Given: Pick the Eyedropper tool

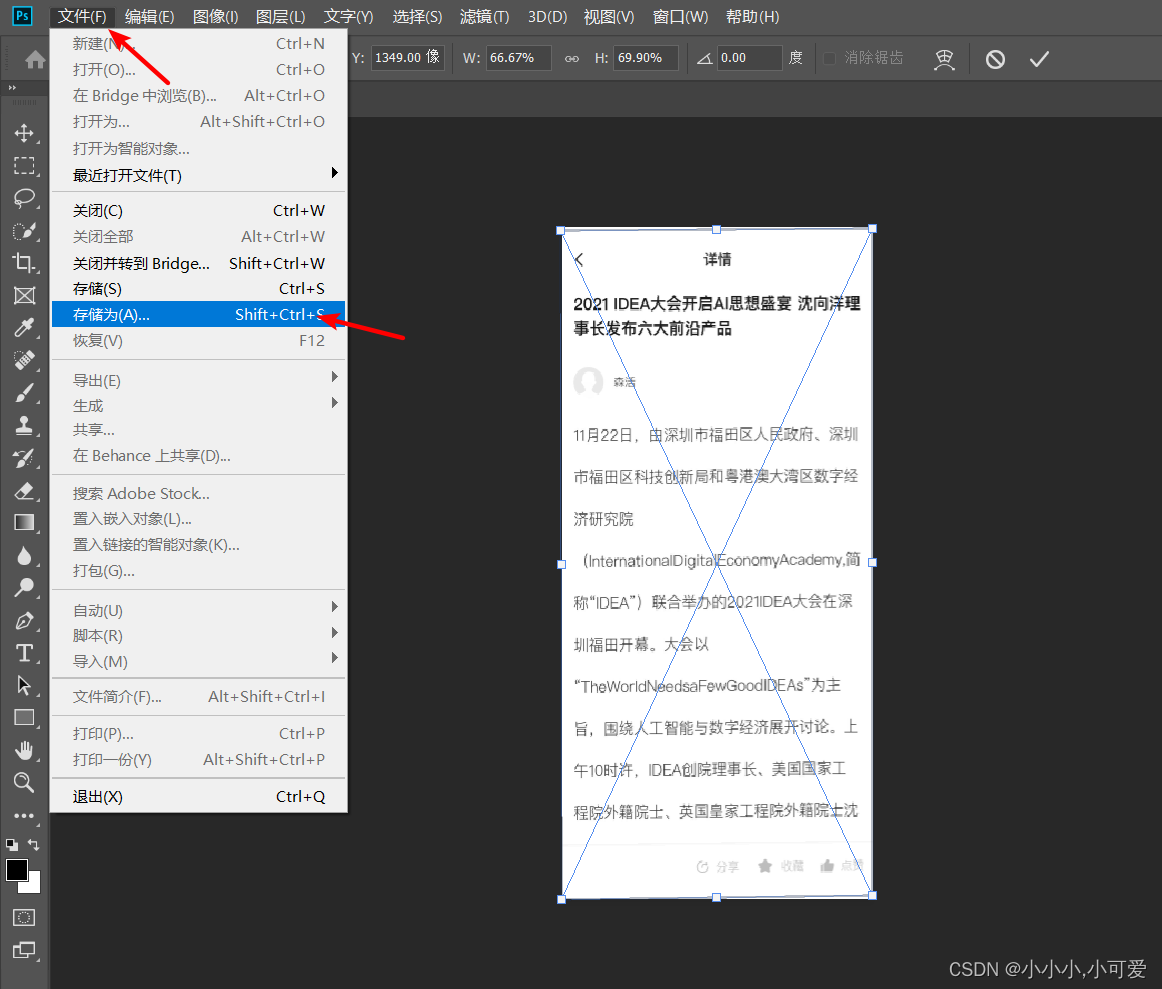Looking at the screenshot, I should 24,328.
